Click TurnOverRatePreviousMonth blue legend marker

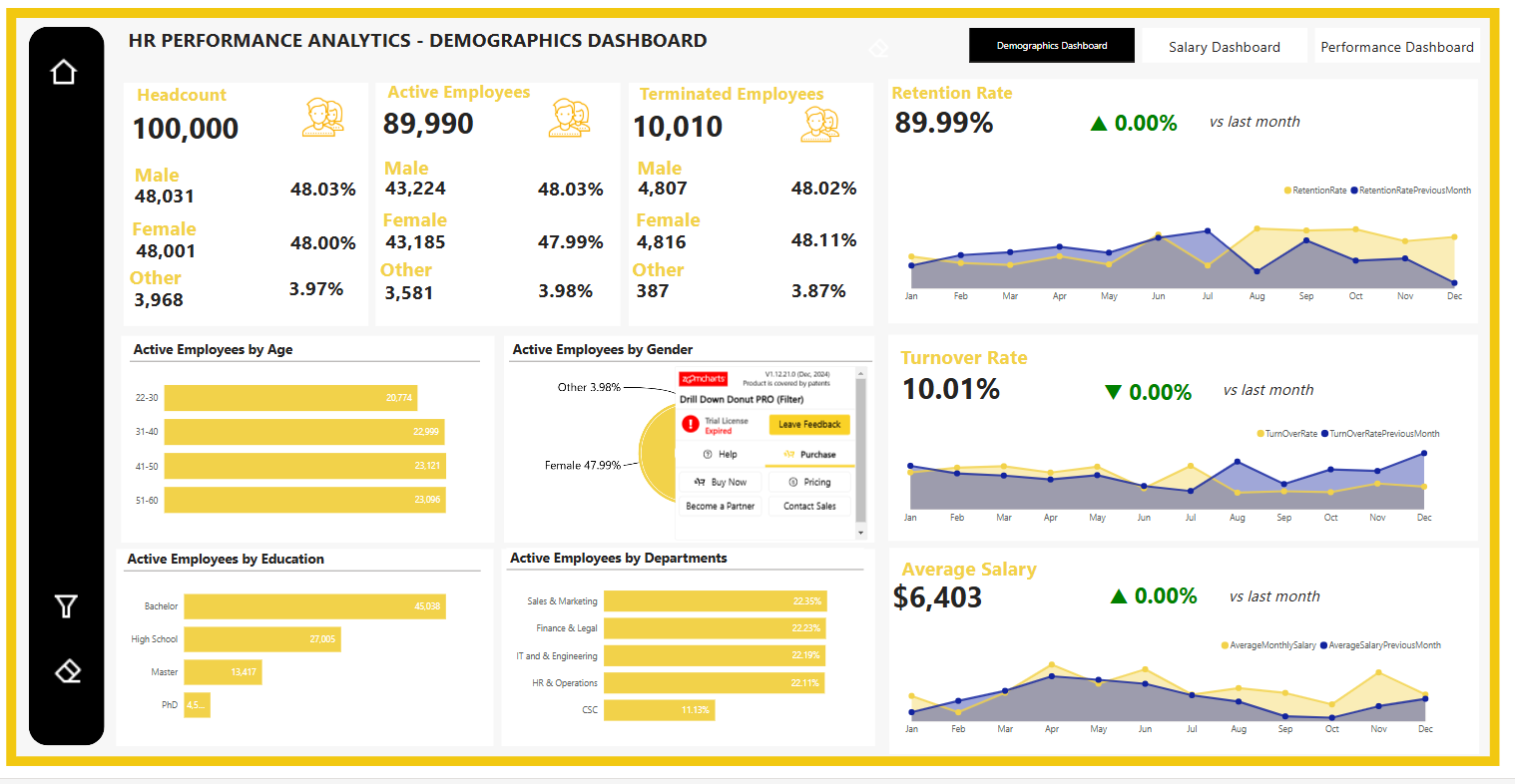(1325, 434)
